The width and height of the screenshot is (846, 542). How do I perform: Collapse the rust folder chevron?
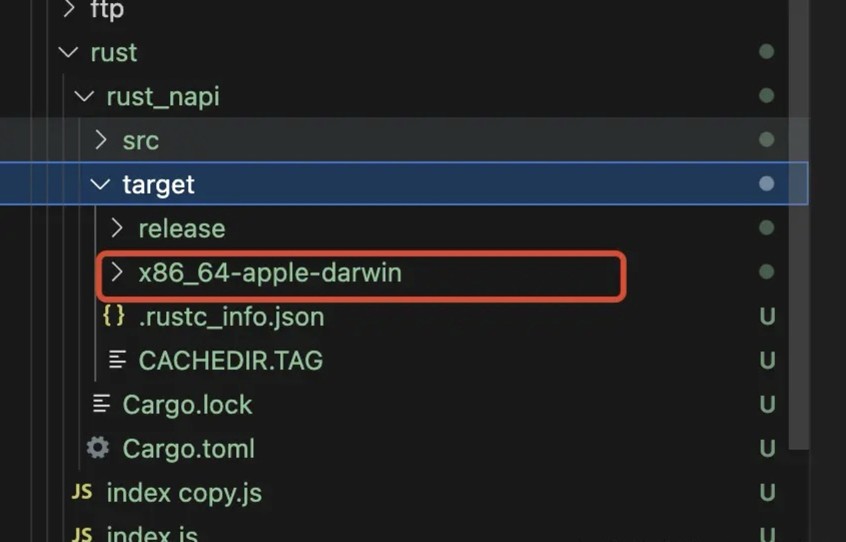point(68,52)
